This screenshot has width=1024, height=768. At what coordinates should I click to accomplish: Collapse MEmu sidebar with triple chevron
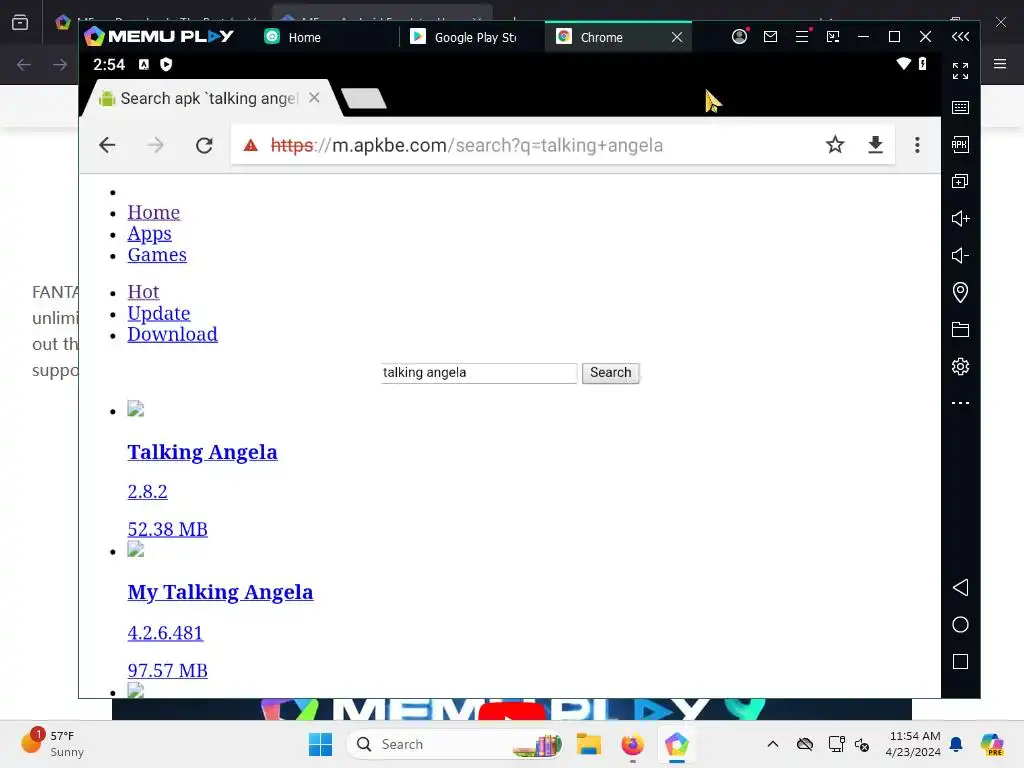point(960,37)
